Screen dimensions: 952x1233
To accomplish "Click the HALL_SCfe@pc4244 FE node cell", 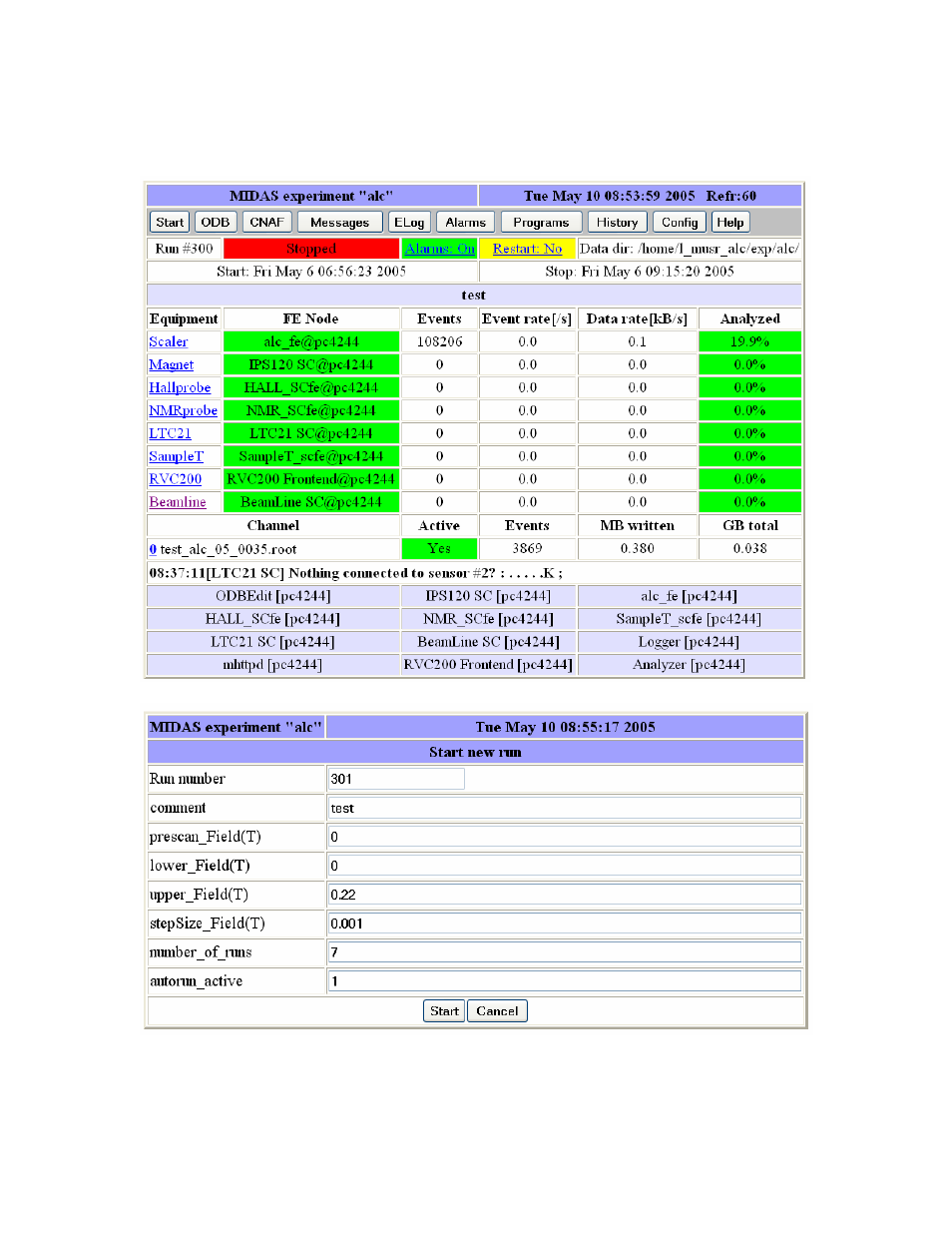I will tap(311, 387).
